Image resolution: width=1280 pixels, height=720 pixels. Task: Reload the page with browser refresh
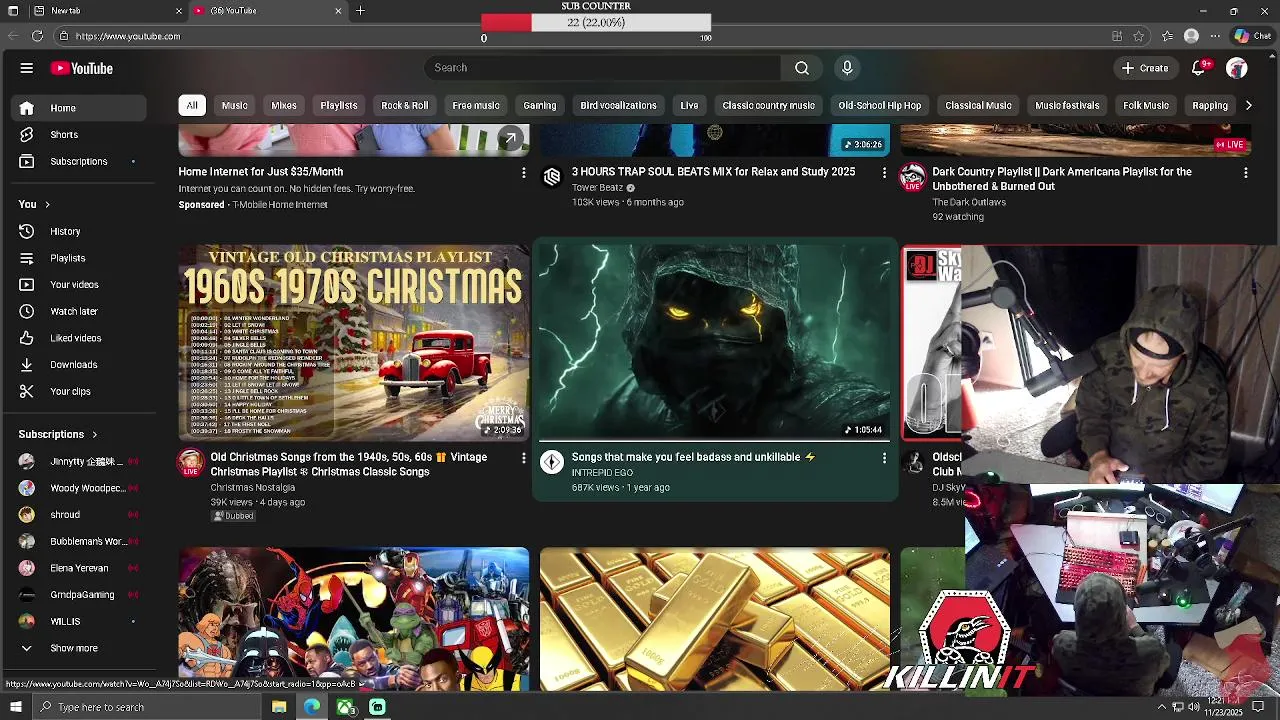[37, 36]
